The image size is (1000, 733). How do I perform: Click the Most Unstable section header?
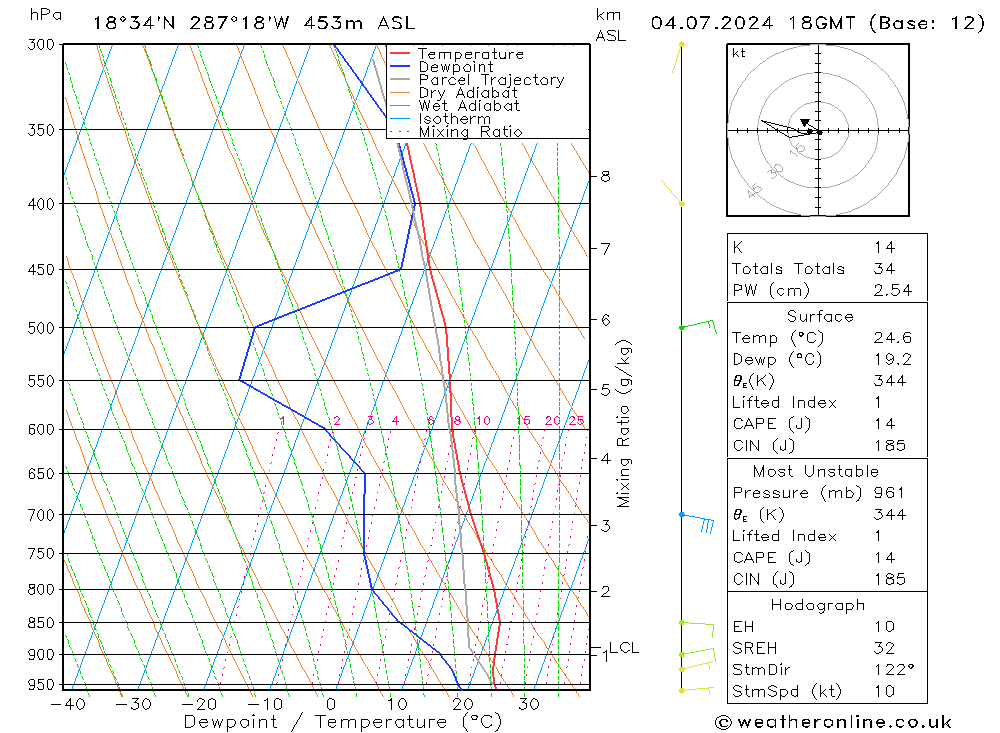point(816,471)
